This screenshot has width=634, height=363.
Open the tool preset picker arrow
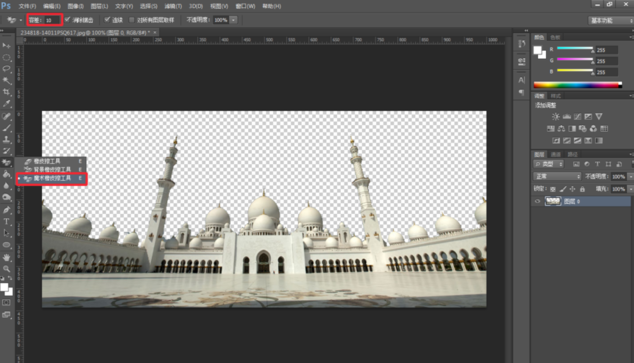pyautogui.click(x=21, y=20)
